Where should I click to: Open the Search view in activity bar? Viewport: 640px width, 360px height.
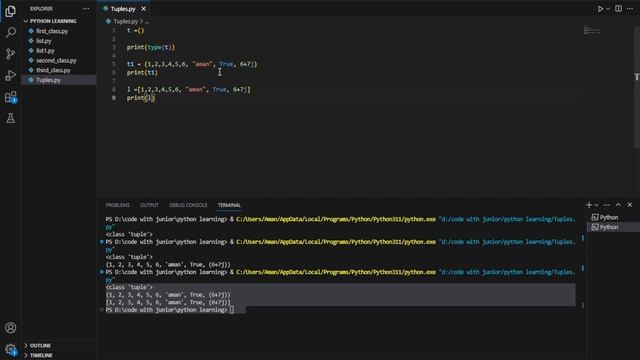coord(11,32)
